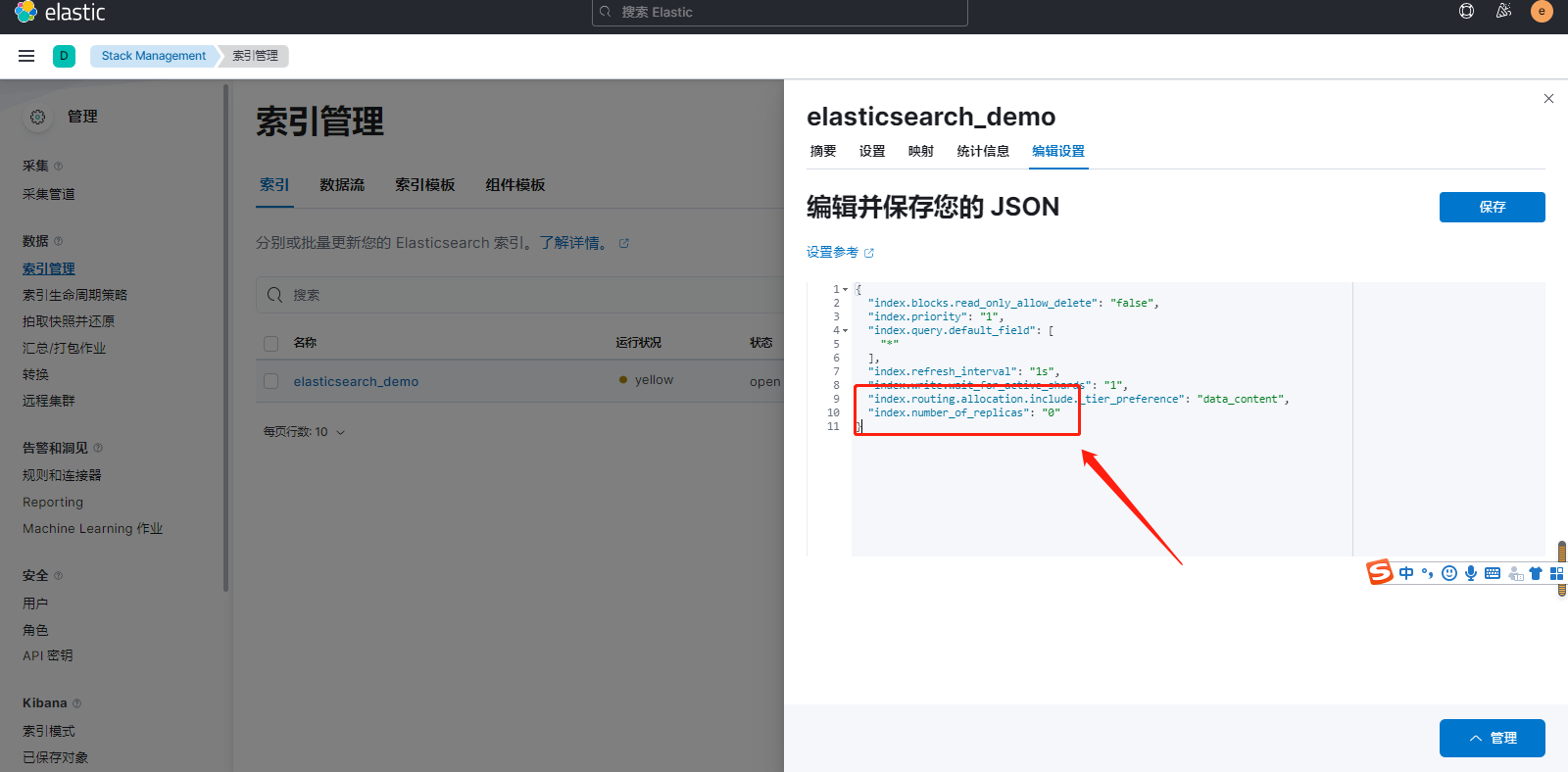Click external link icon after 了解详情

[x=624, y=243]
